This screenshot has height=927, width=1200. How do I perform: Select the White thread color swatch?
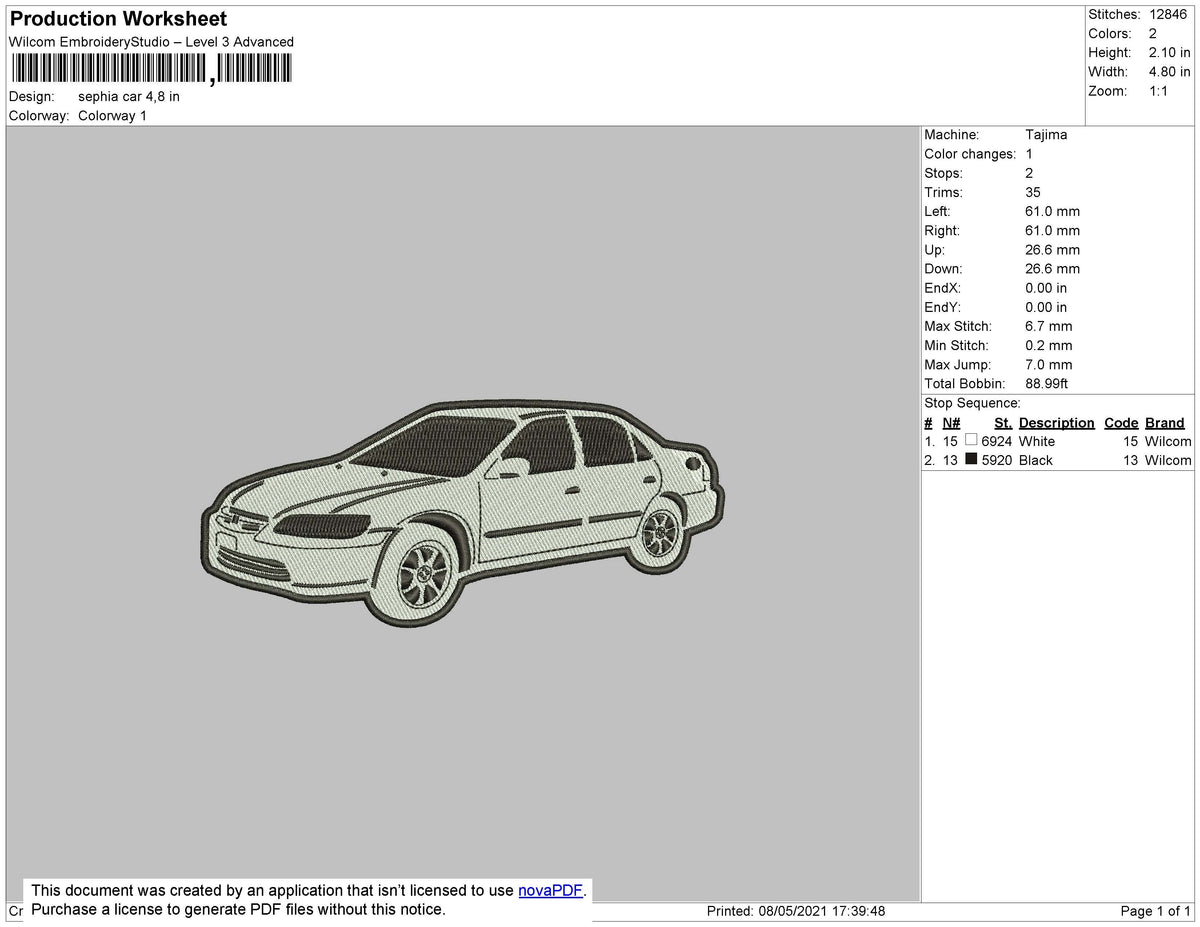971,440
